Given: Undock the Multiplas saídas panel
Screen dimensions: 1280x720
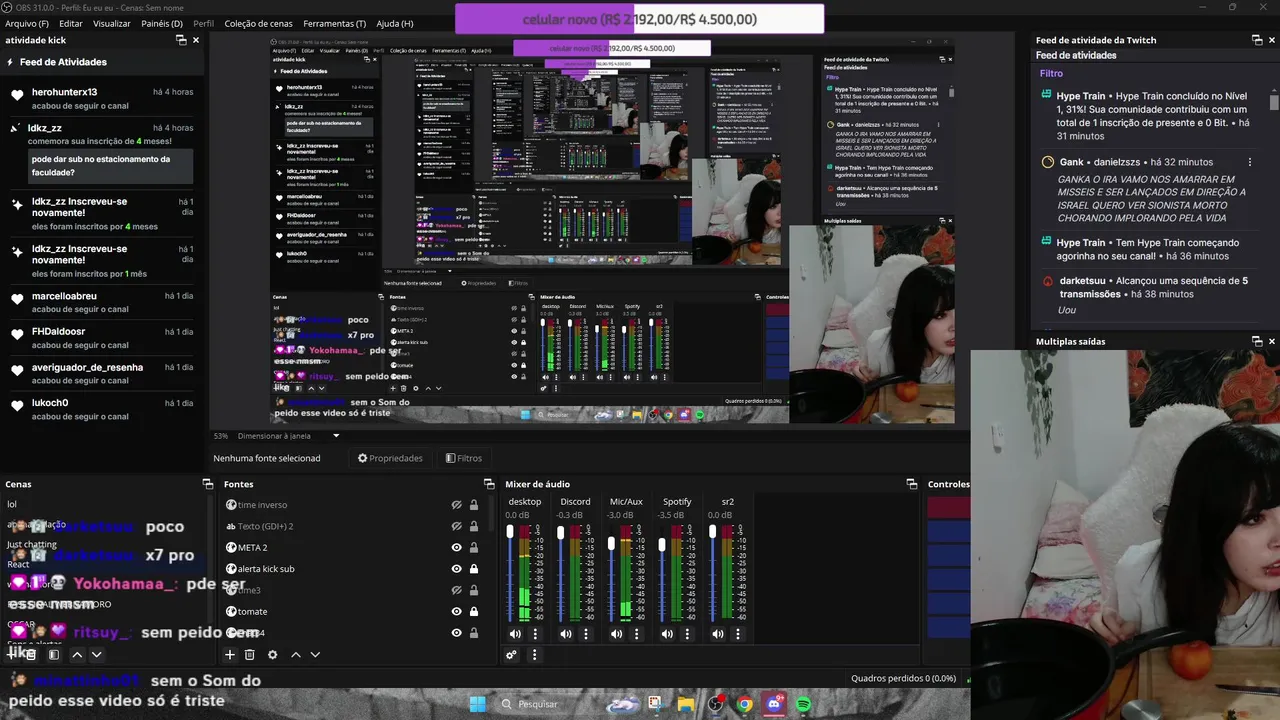Looking at the screenshot, I should (1257, 341).
